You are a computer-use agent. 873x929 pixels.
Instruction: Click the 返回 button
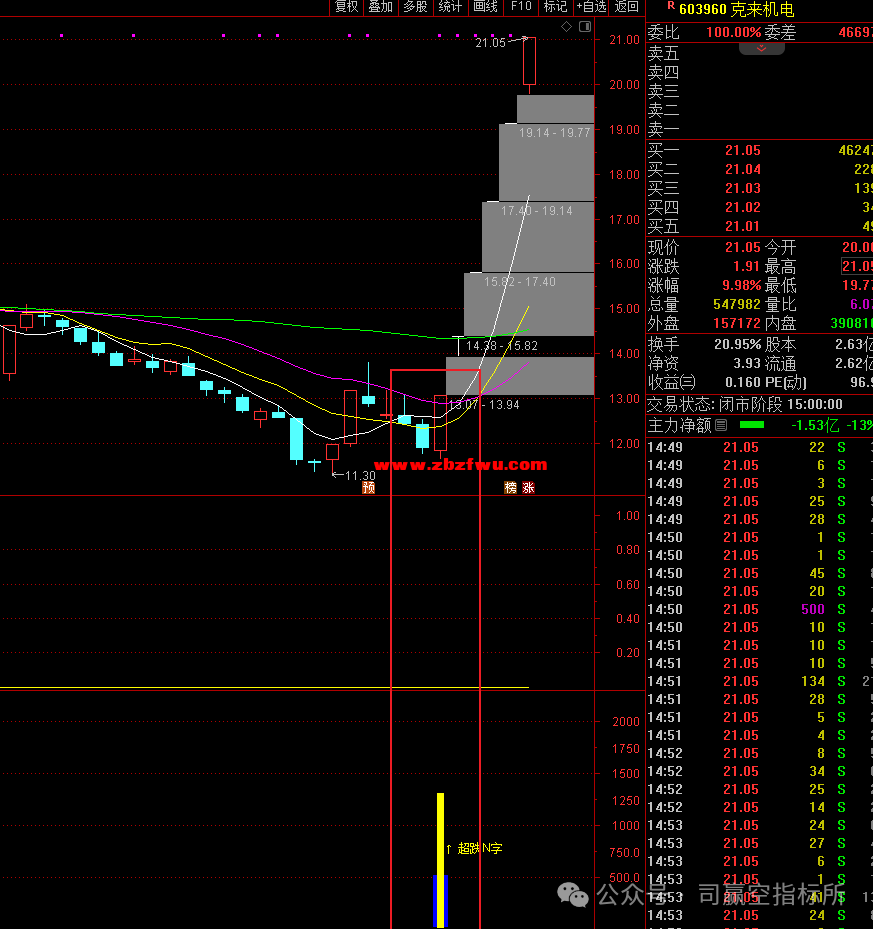(626, 7)
